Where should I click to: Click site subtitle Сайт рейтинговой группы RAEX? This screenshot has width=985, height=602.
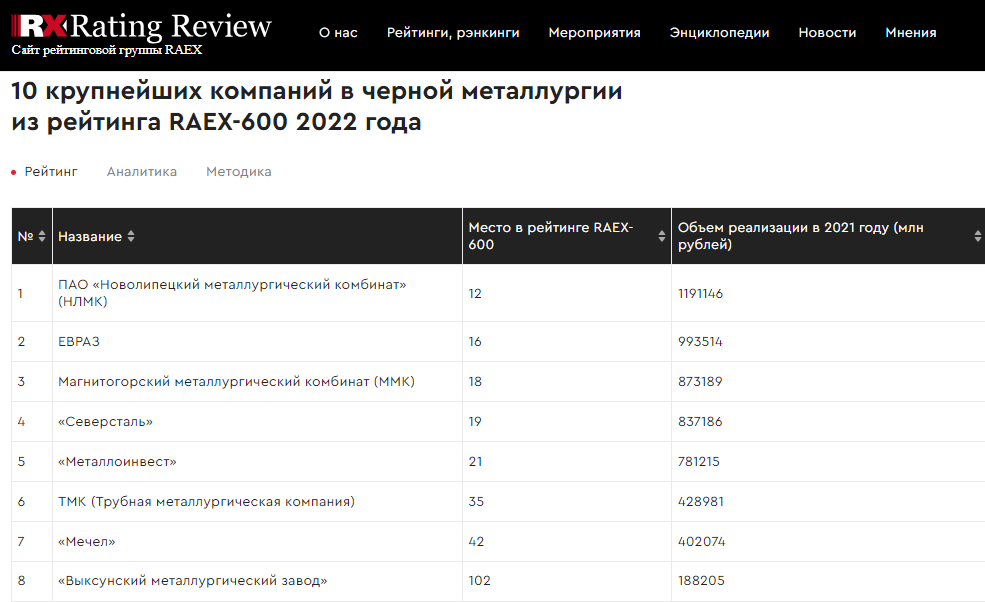107,50
